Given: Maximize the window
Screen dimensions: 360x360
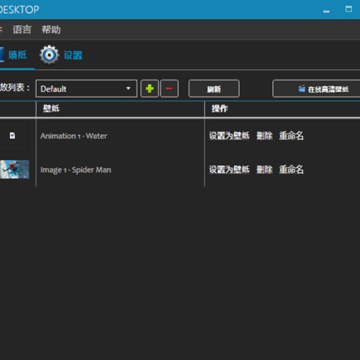Looking at the screenshot, I should 349,9.
